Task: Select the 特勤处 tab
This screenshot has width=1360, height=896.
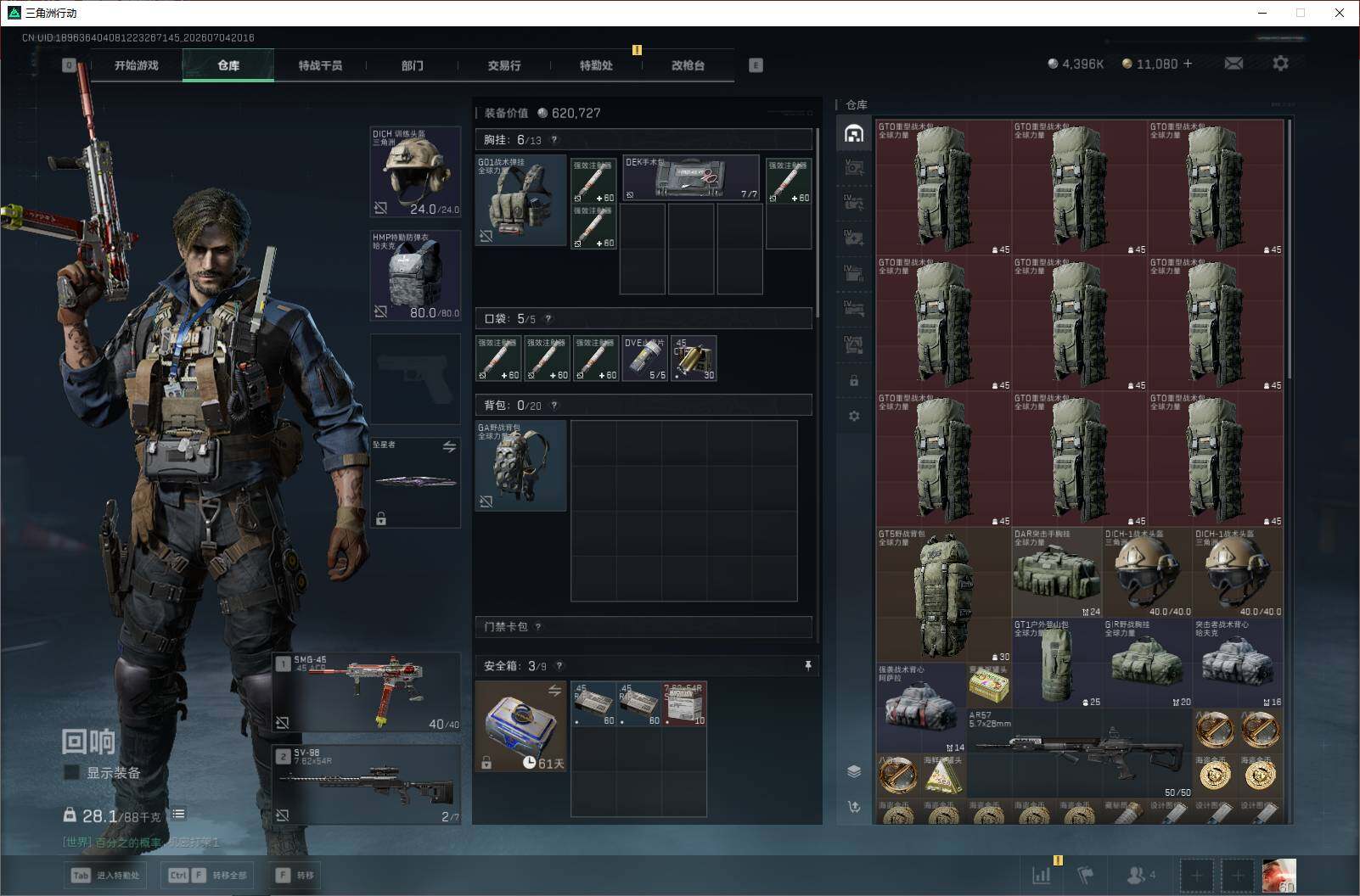Action: click(596, 65)
